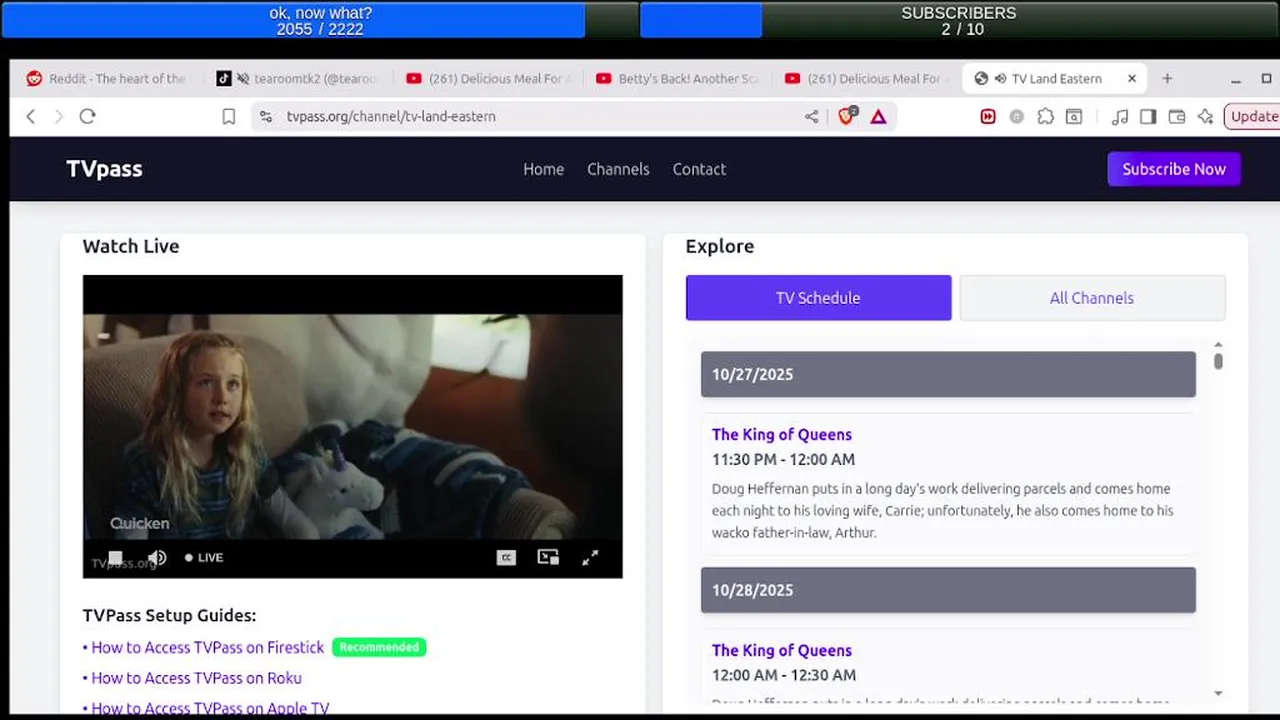This screenshot has height=720, width=1280.
Task: Click the 10/28/2025 date header
Action: point(948,590)
